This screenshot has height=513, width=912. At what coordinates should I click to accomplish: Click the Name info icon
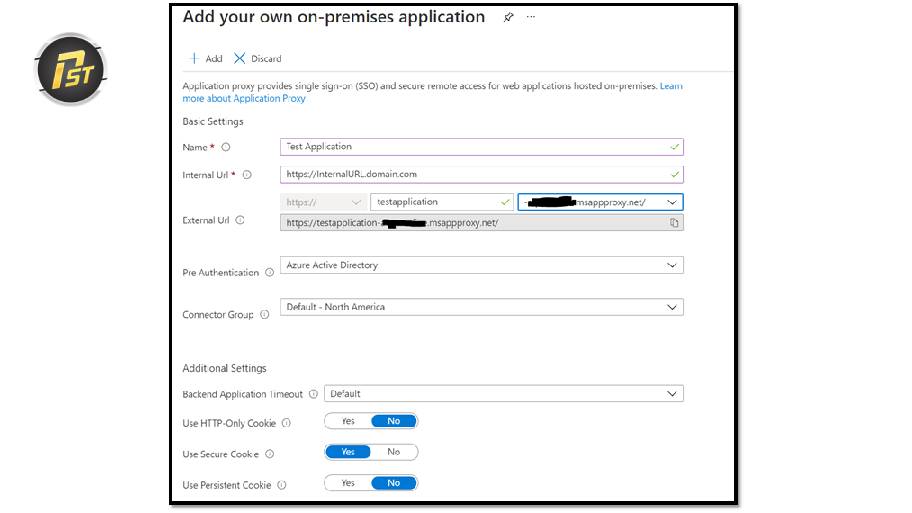tap(226, 147)
